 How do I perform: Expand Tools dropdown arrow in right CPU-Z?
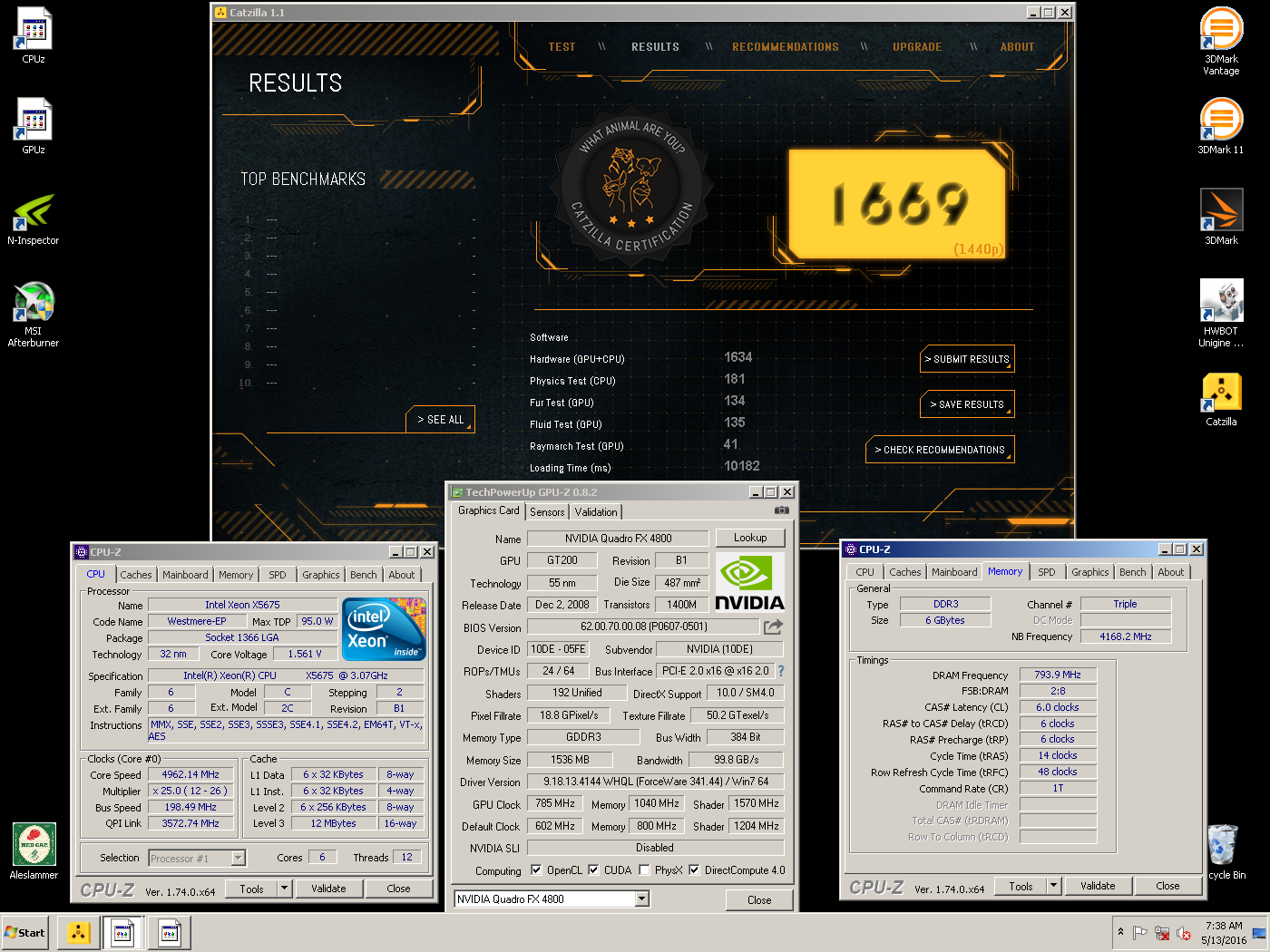click(x=1053, y=886)
